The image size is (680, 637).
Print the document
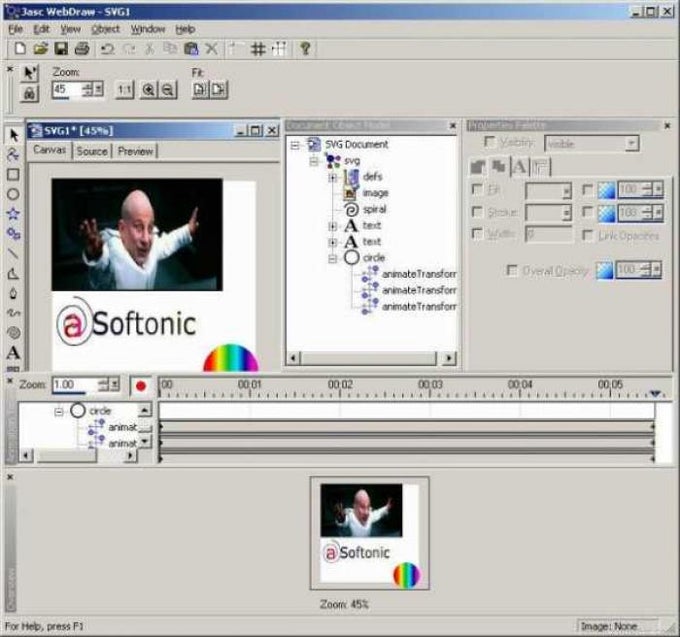82,49
